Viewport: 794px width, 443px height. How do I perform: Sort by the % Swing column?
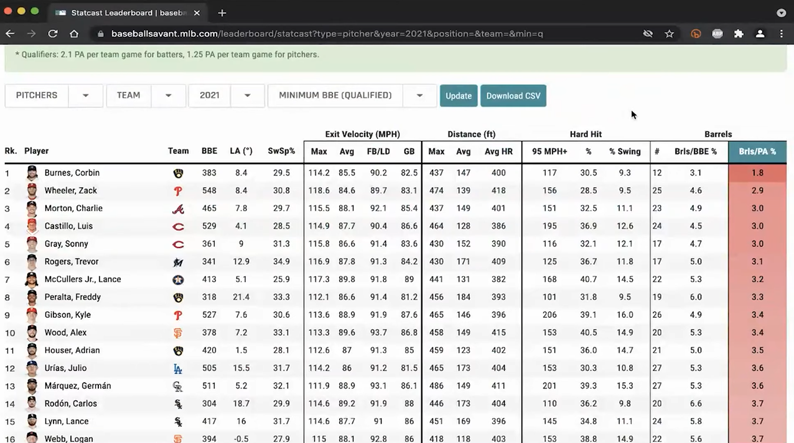(x=625, y=151)
